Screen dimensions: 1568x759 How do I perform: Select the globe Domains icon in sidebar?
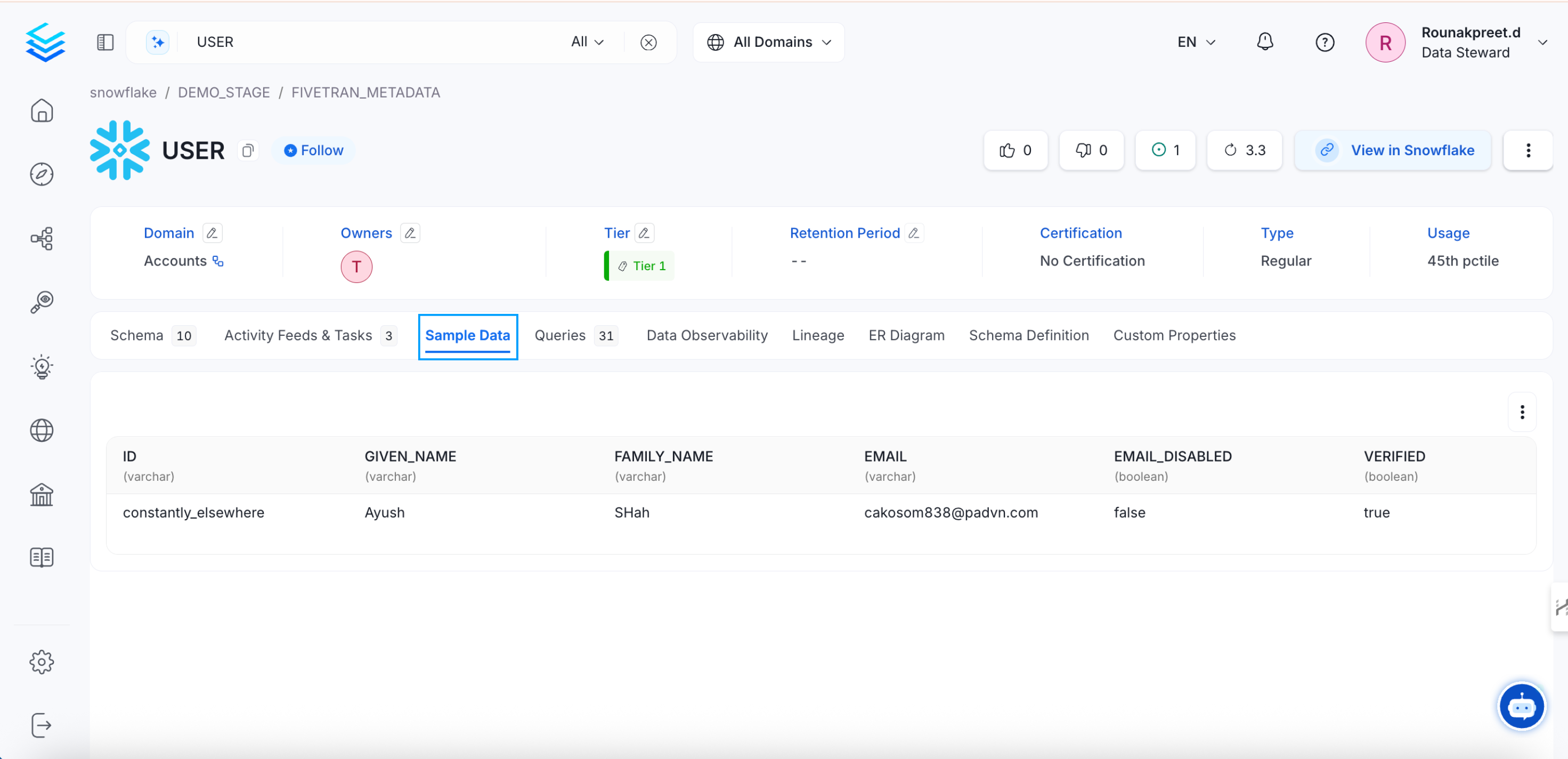point(42,431)
